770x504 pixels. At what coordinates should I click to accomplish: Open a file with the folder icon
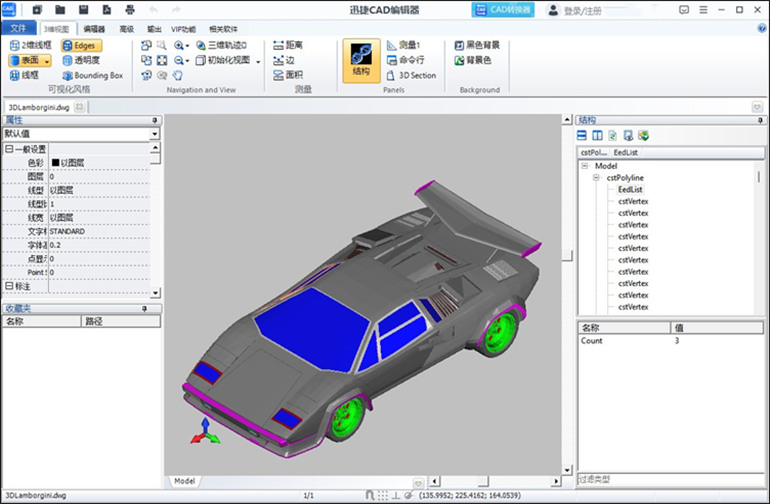60,9
